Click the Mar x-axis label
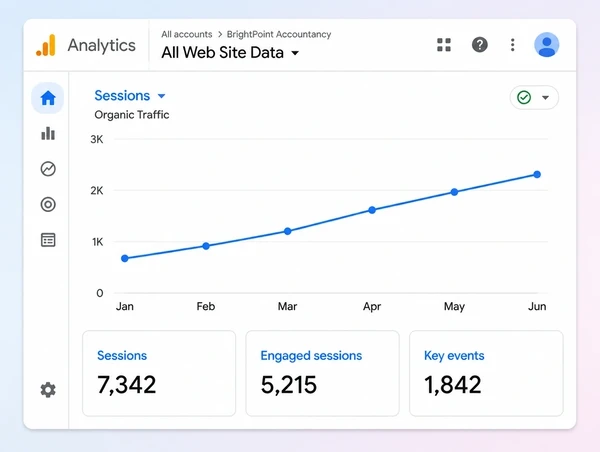 (x=287, y=306)
